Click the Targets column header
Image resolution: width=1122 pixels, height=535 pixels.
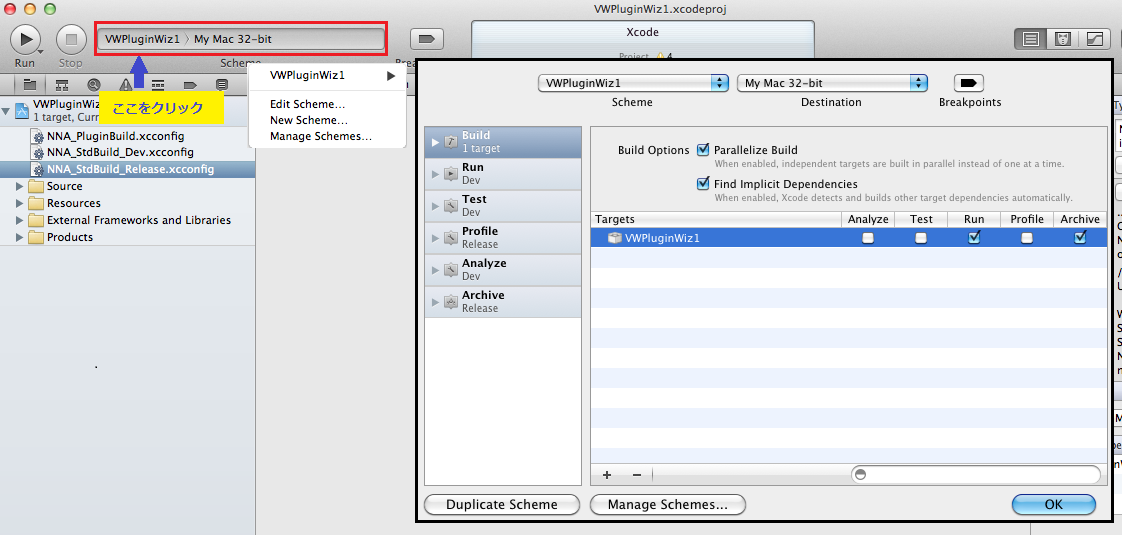(x=716, y=220)
